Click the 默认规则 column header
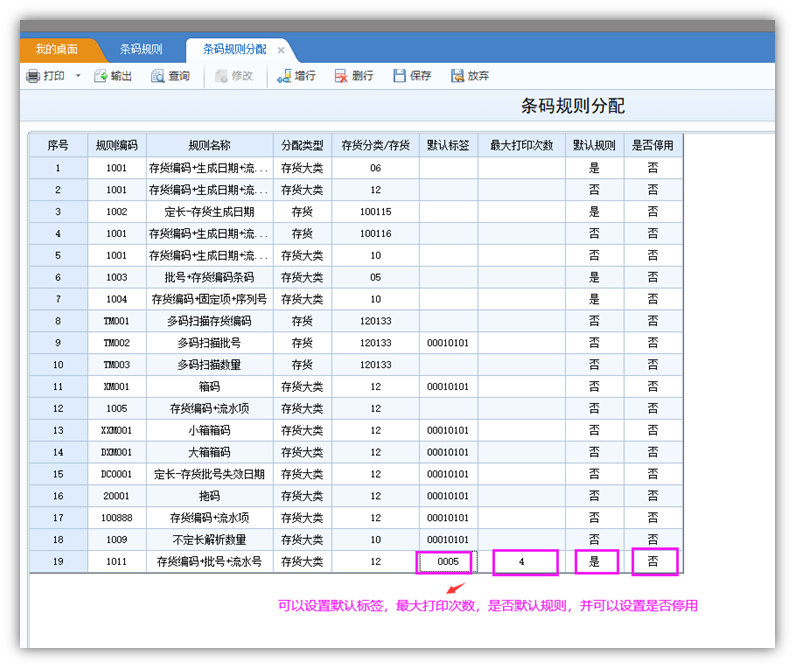795x668 pixels. [x=594, y=145]
